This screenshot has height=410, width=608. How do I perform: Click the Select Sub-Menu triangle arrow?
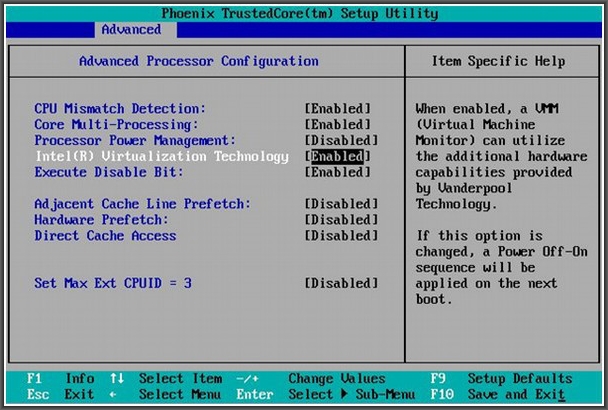click(x=344, y=394)
